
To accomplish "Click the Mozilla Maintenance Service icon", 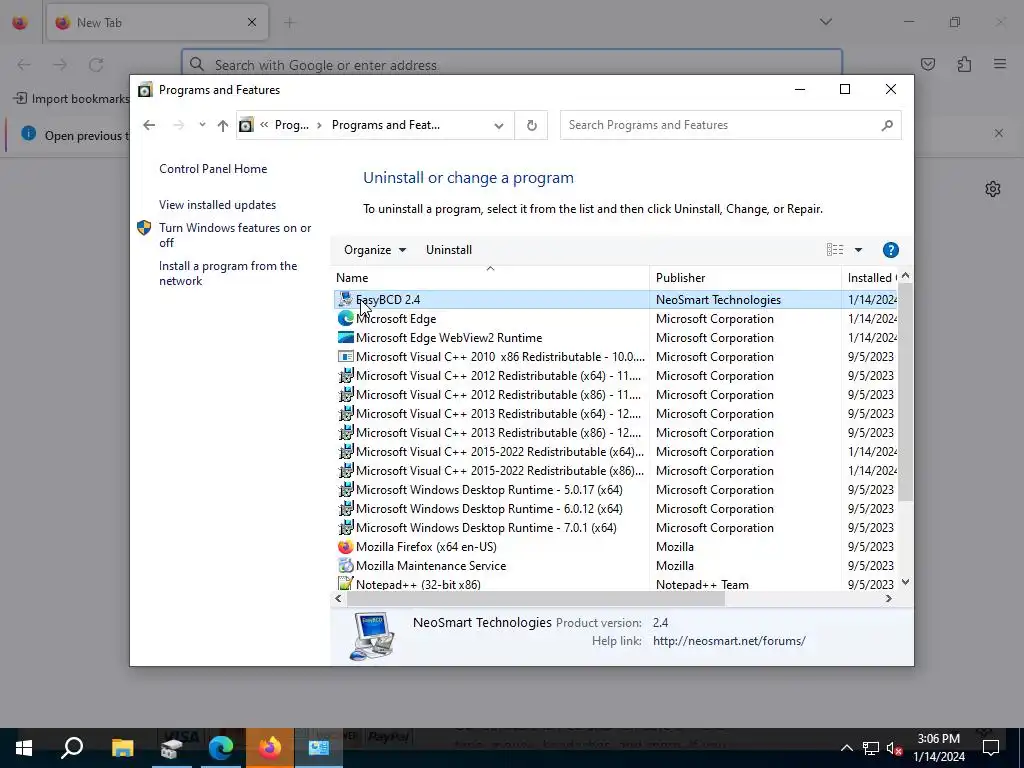I will (345, 566).
